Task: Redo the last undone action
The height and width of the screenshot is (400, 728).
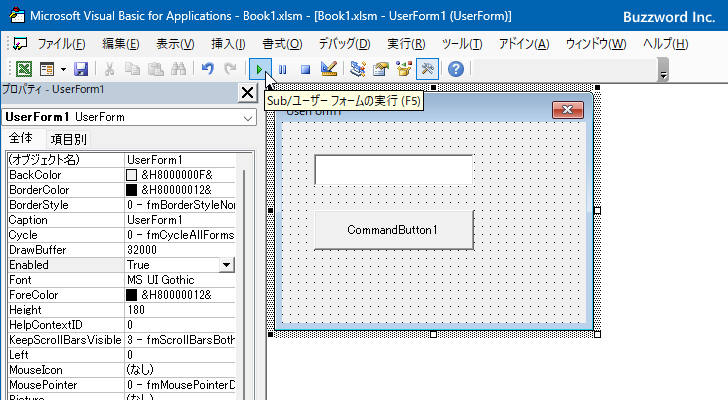Action: [230, 69]
